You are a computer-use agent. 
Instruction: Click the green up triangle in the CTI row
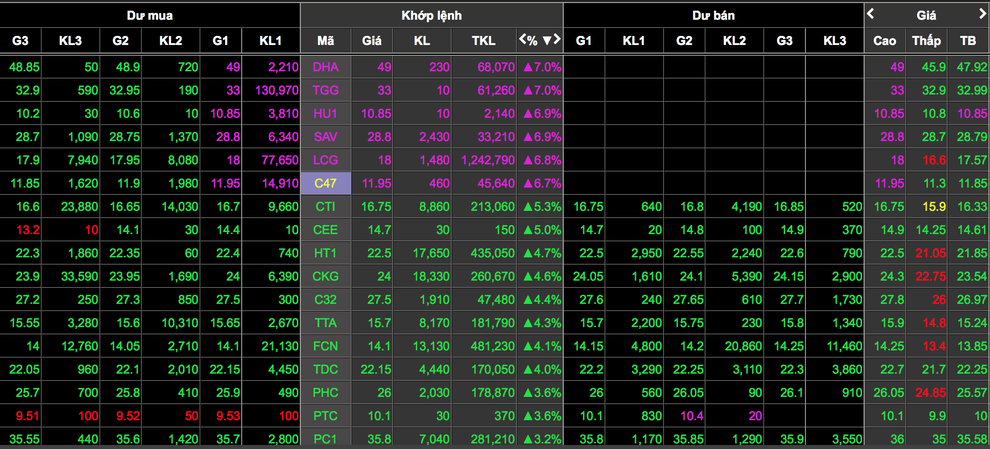(527, 206)
